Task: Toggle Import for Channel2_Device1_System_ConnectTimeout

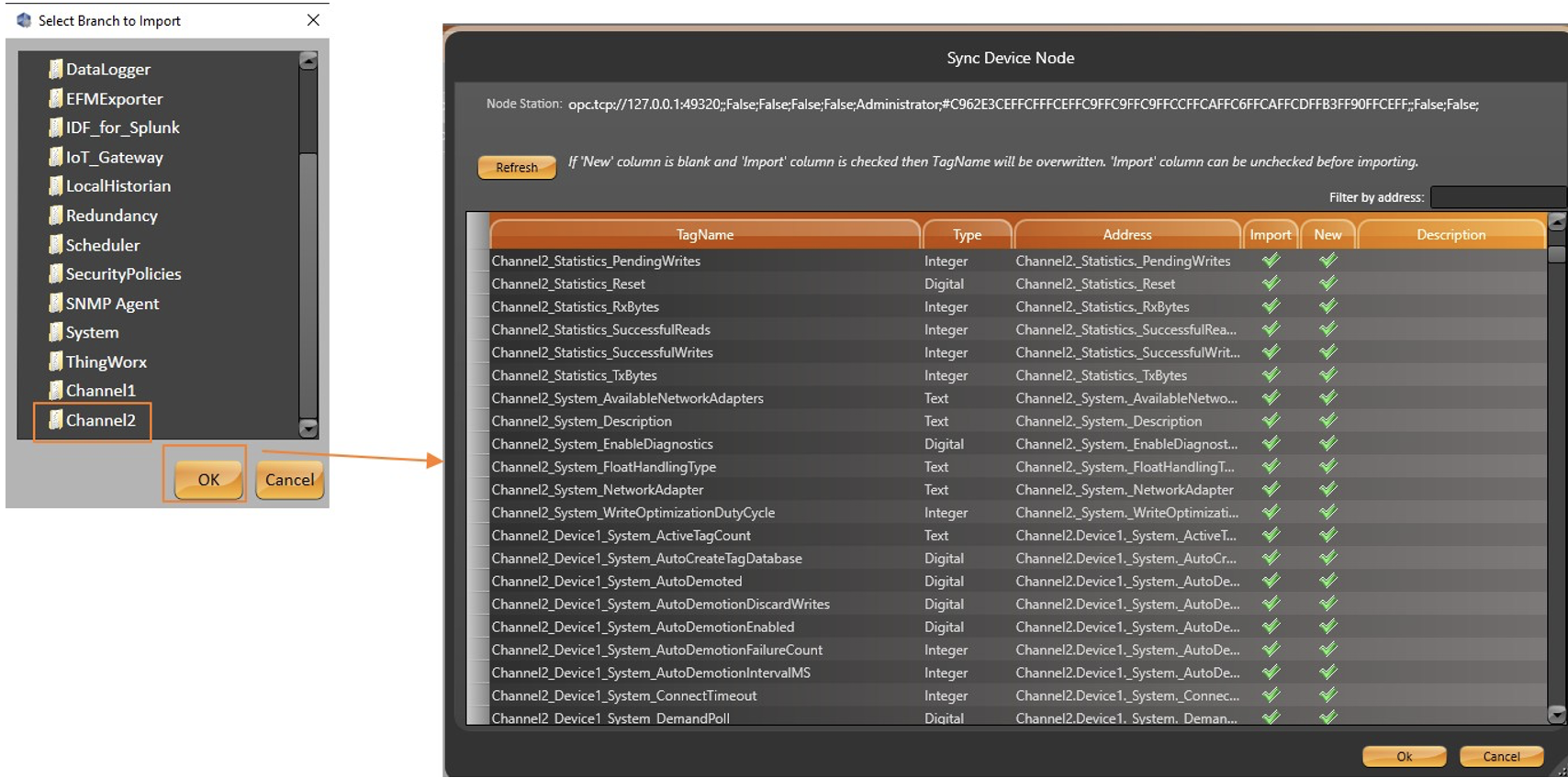Action: coord(1271,695)
